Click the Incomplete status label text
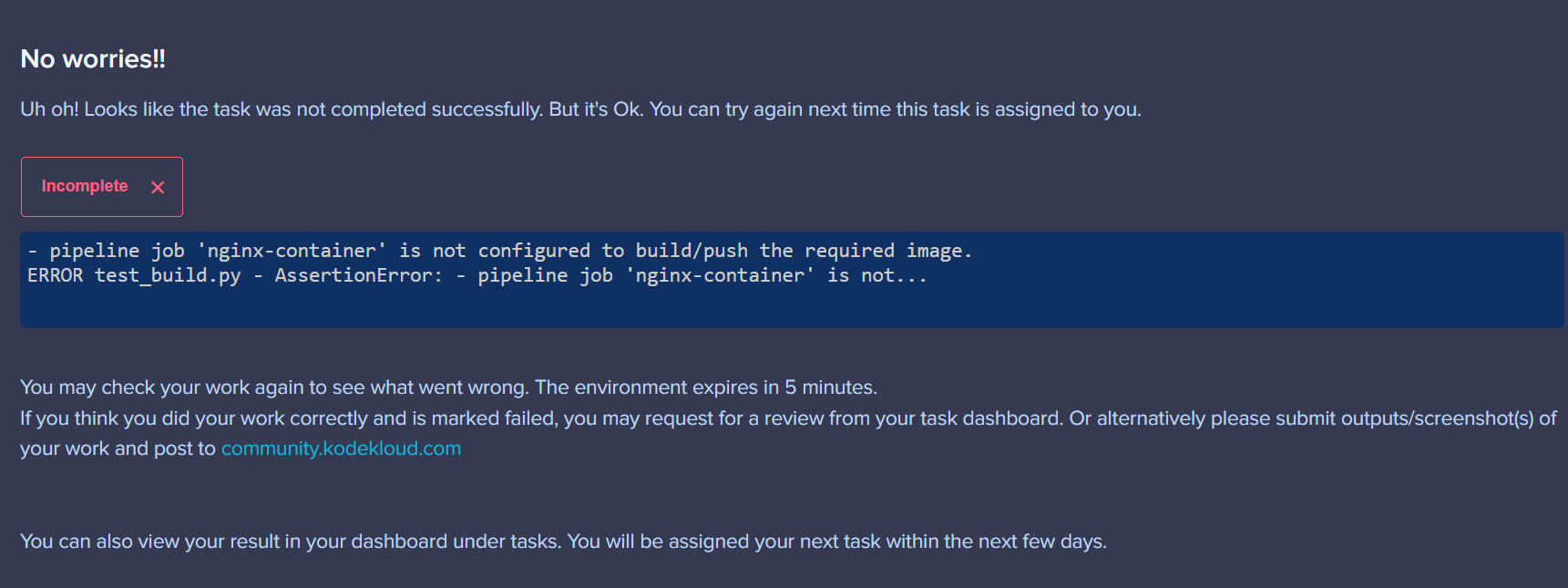This screenshot has width=1568, height=588. coord(85,186)
